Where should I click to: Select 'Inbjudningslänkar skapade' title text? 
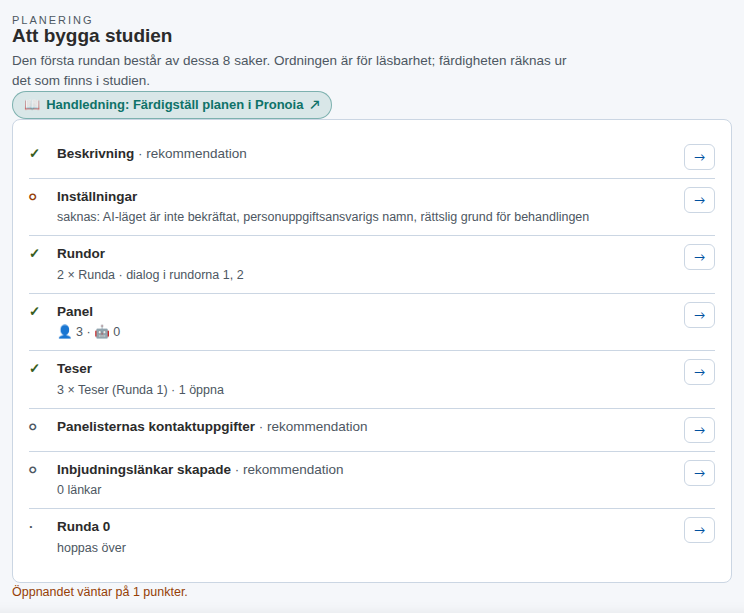(144, 470)
